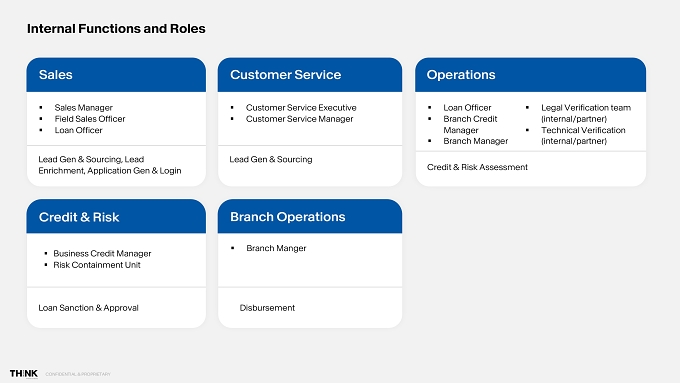Click the 'Confidential & Proprietary' footer text
Image resolution: width=680 pixels, height=383 pixels.
[78, 374]
